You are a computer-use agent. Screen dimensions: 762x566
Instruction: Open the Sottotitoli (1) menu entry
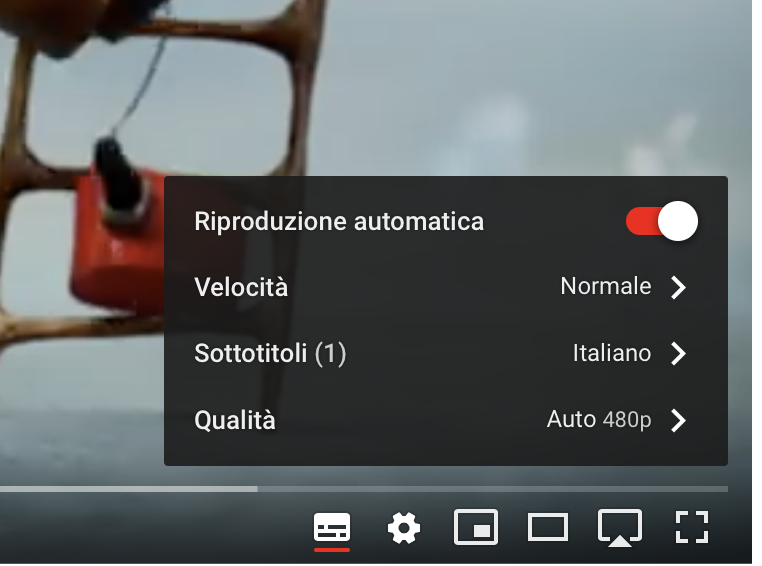446,353
